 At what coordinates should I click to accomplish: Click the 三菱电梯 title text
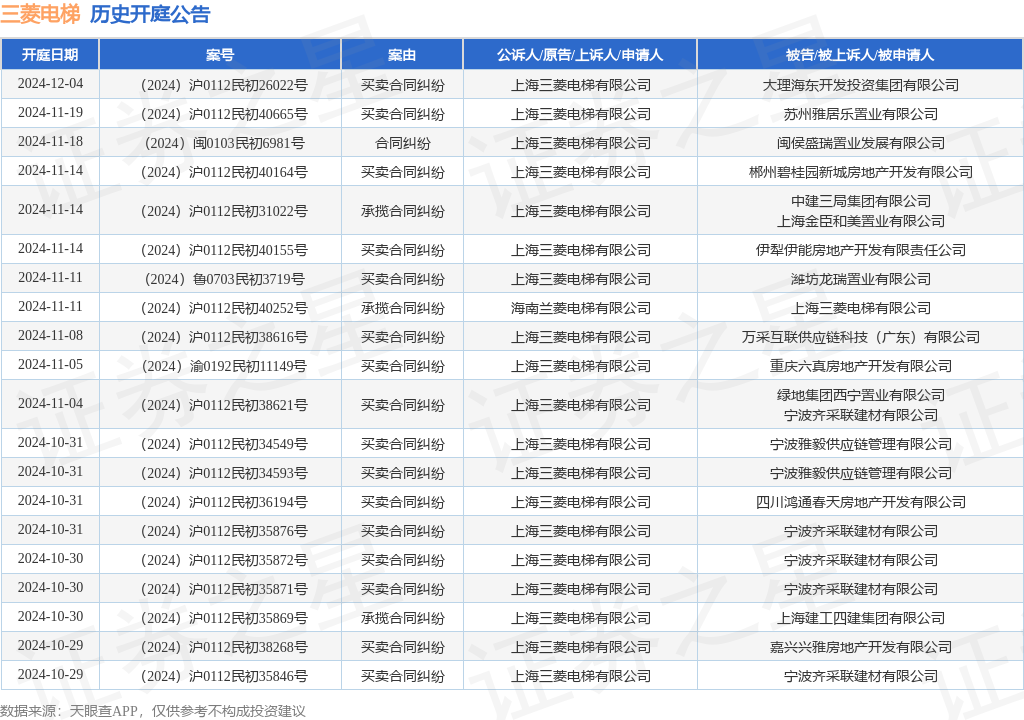40,14
